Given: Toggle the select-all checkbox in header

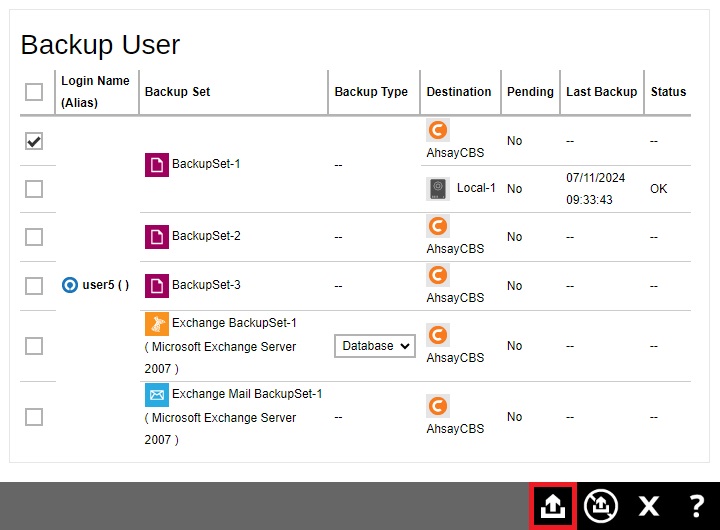Looking at the screenshot, I should click(x=34, y=92).
